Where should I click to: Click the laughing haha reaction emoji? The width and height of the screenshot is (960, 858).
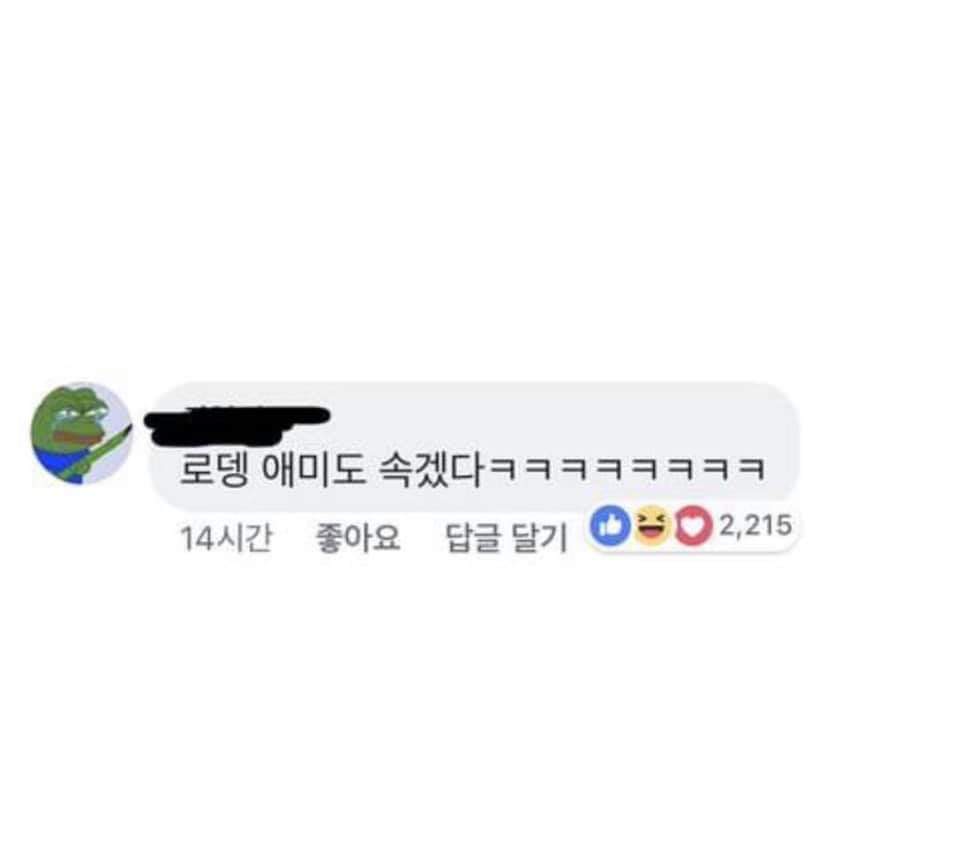651,526
